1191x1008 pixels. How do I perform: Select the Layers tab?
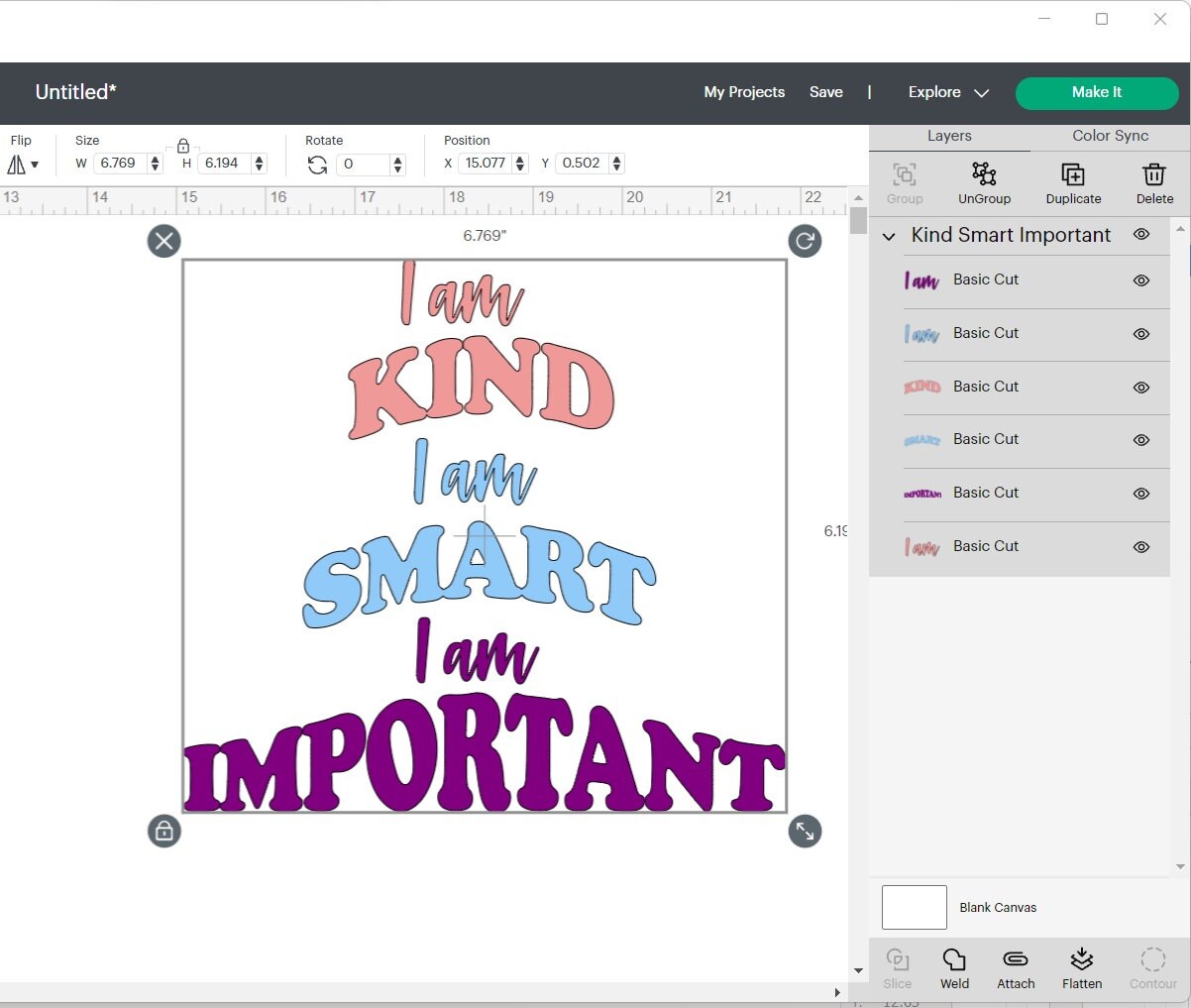[949, 136]
